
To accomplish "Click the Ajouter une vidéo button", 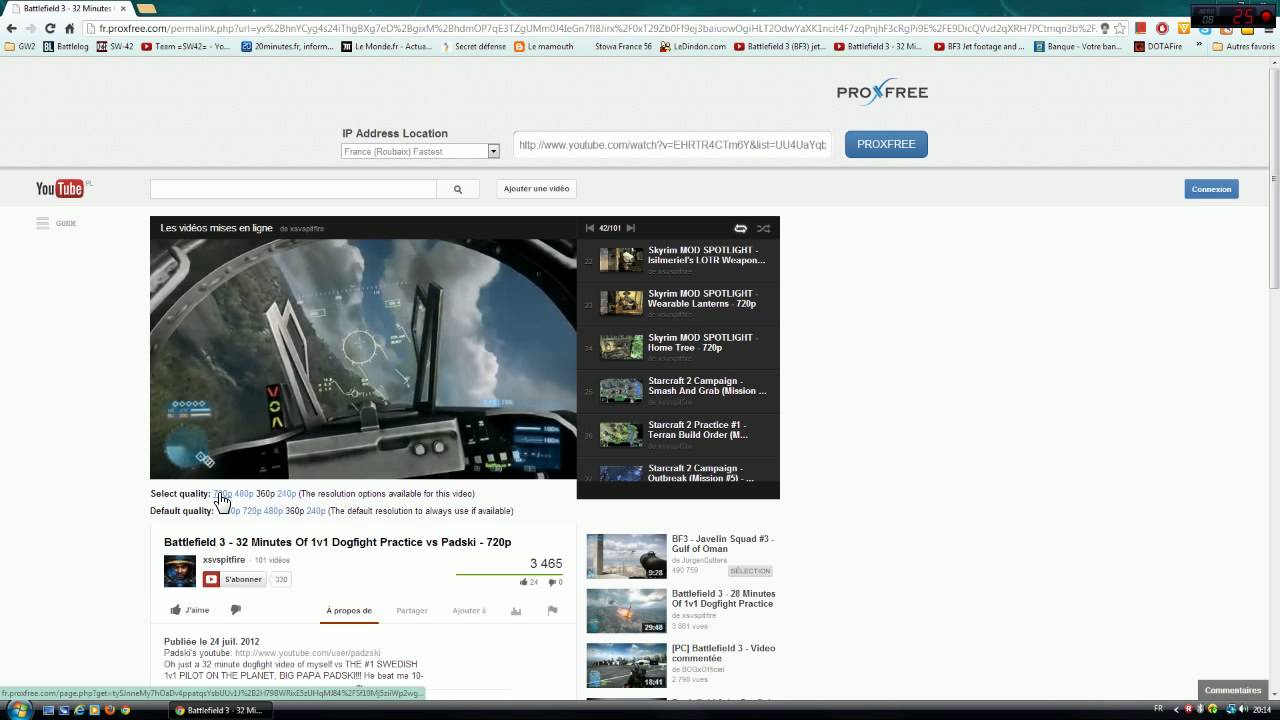I will 536,188.
